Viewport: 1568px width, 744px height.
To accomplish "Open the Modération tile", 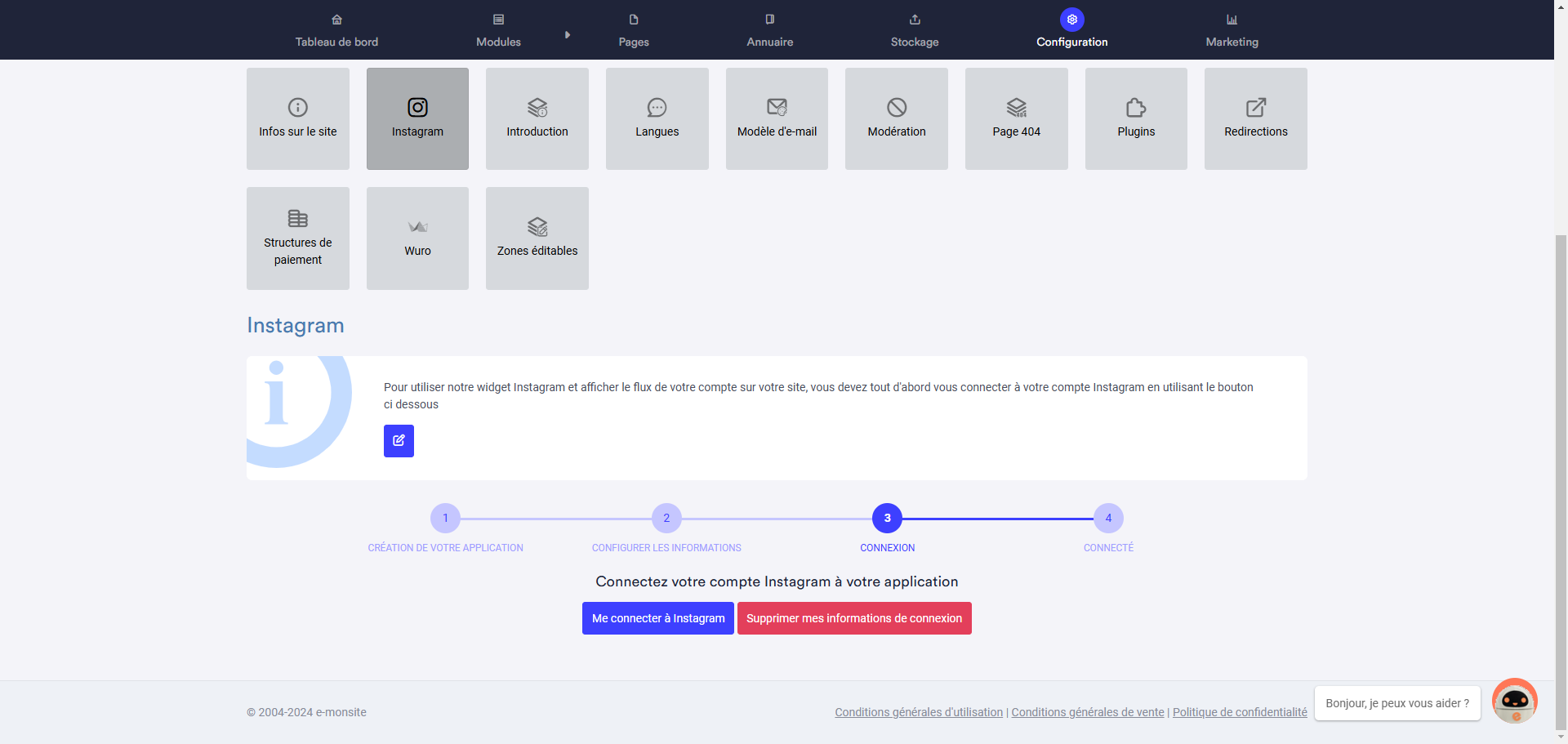I will [x=897, y=119].
